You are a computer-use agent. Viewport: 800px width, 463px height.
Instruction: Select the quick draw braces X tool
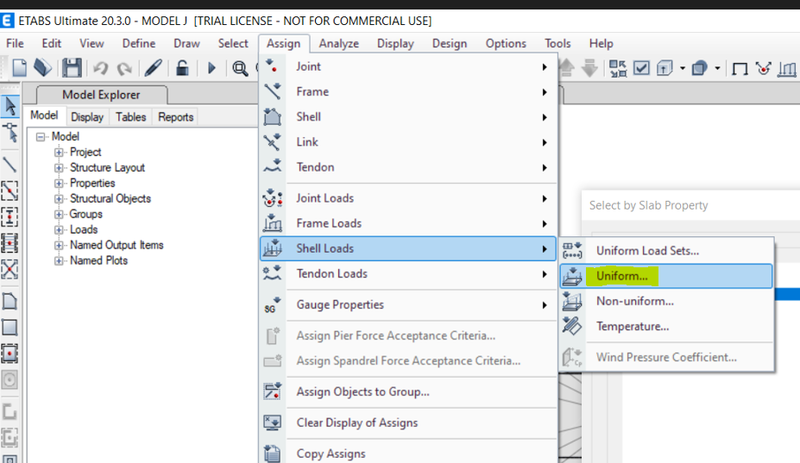point(10,269)
